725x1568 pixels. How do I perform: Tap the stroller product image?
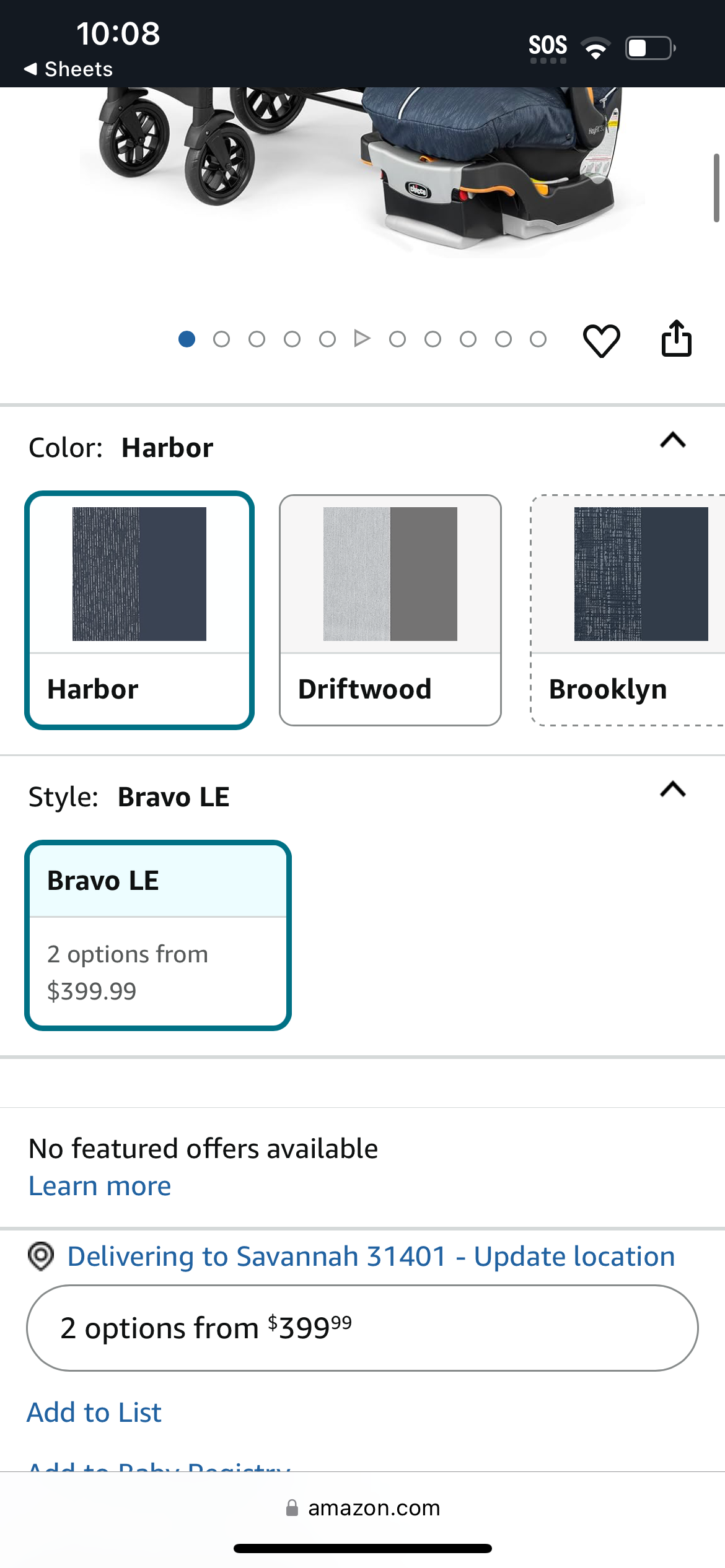[362, 170]
